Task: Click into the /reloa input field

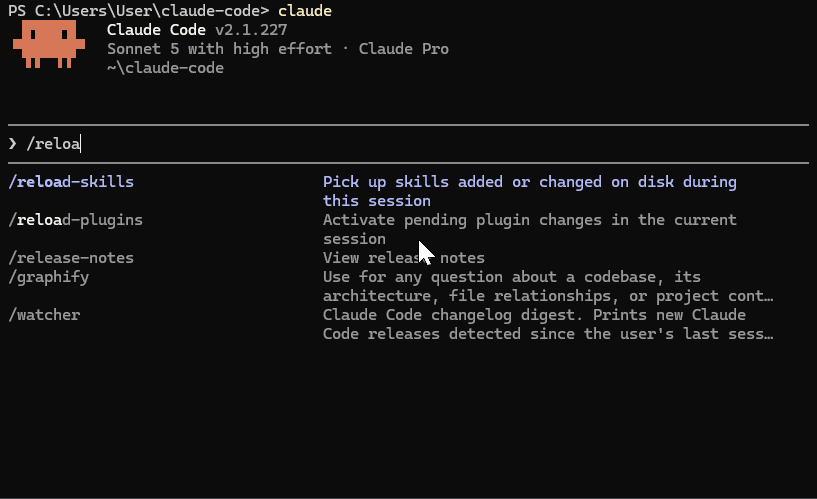Action: pos(408,144)
